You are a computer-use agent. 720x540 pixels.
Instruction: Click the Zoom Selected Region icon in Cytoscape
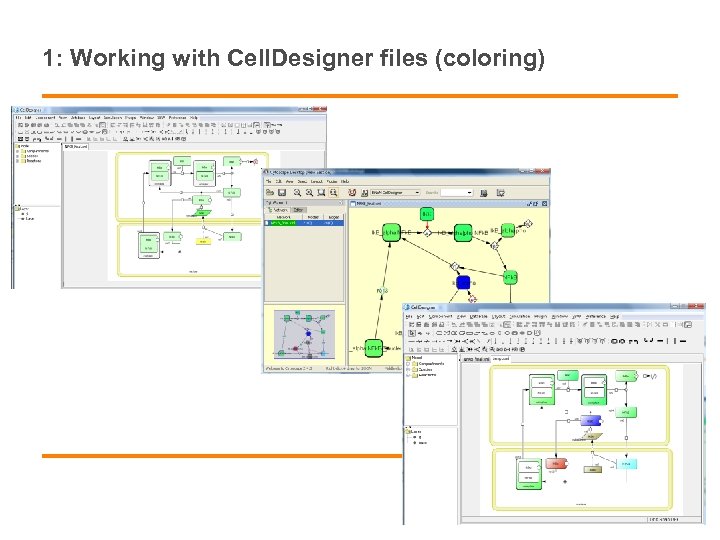pos(333,192)
